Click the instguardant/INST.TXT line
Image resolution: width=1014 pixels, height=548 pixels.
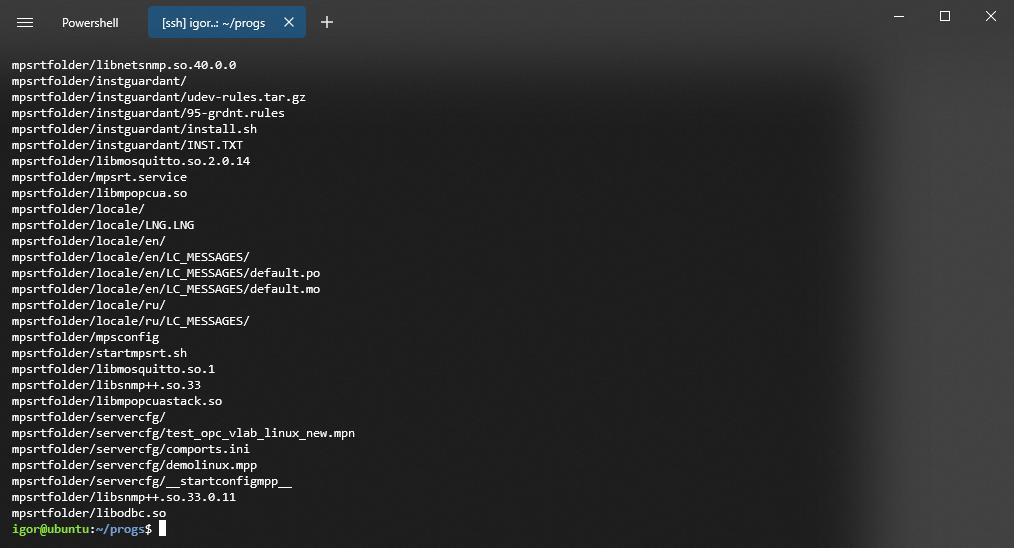pos(127,145)
